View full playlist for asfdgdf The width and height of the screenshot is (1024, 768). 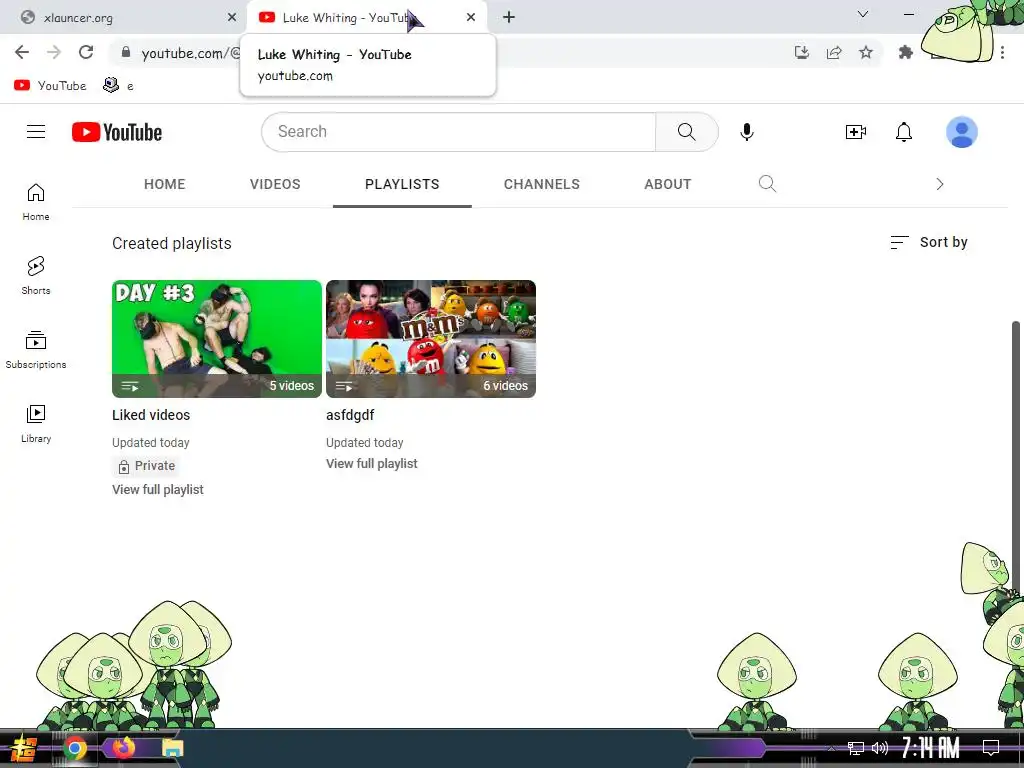pyautogui.click(x=372, y=464)
